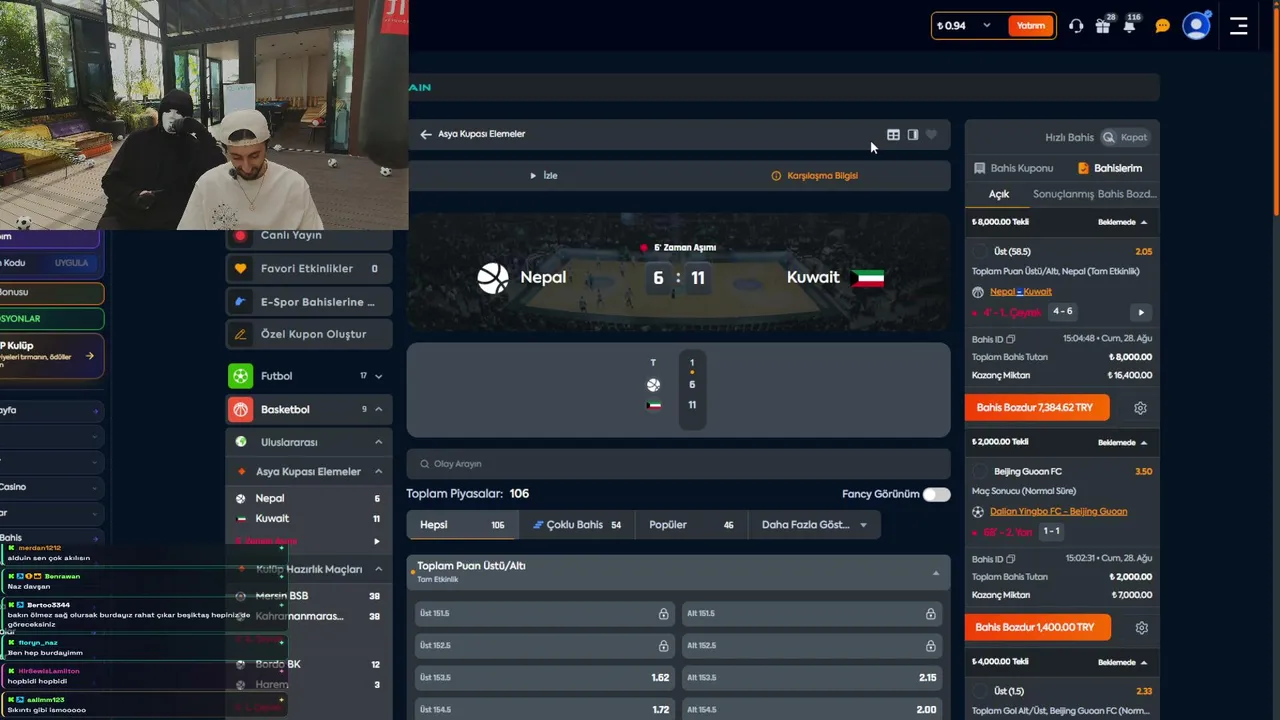Toggle the Hızlı Bahis Kapat switch
1280x720 pixels.
[1124, 137]
